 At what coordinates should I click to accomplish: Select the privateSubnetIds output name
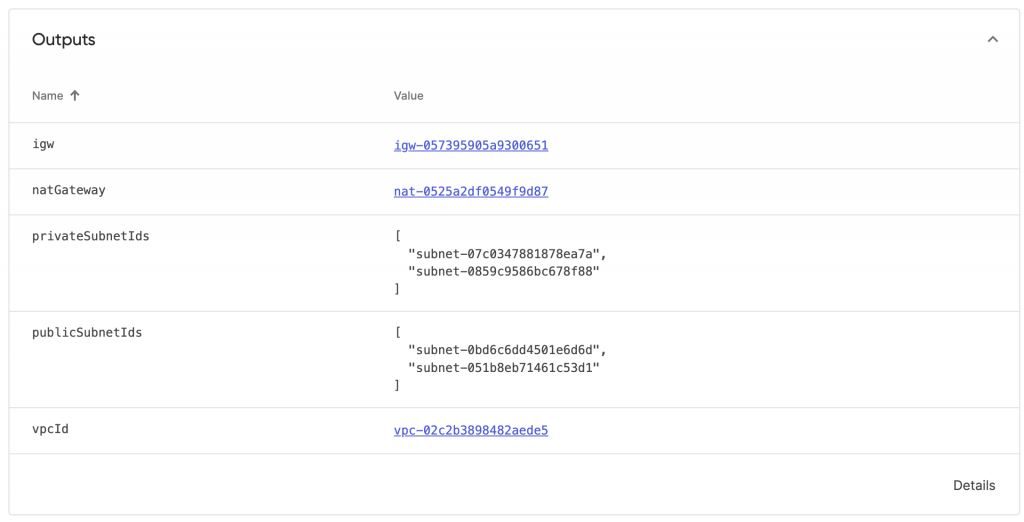(90, 236)
